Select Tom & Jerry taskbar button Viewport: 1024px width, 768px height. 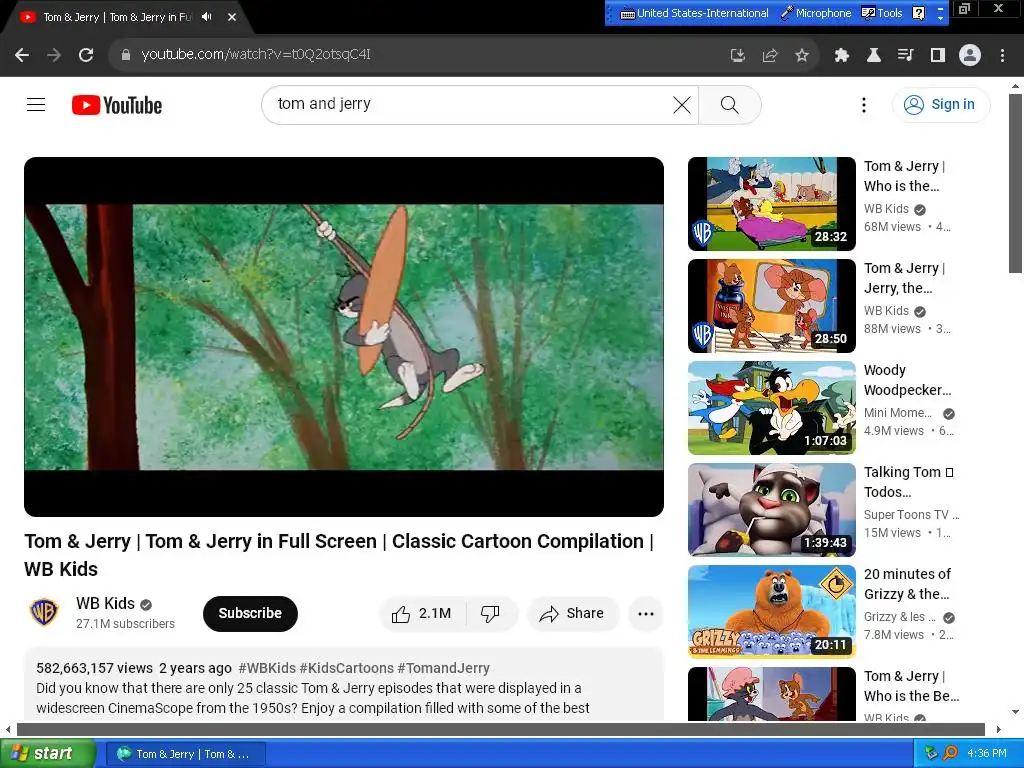(185, 754)
